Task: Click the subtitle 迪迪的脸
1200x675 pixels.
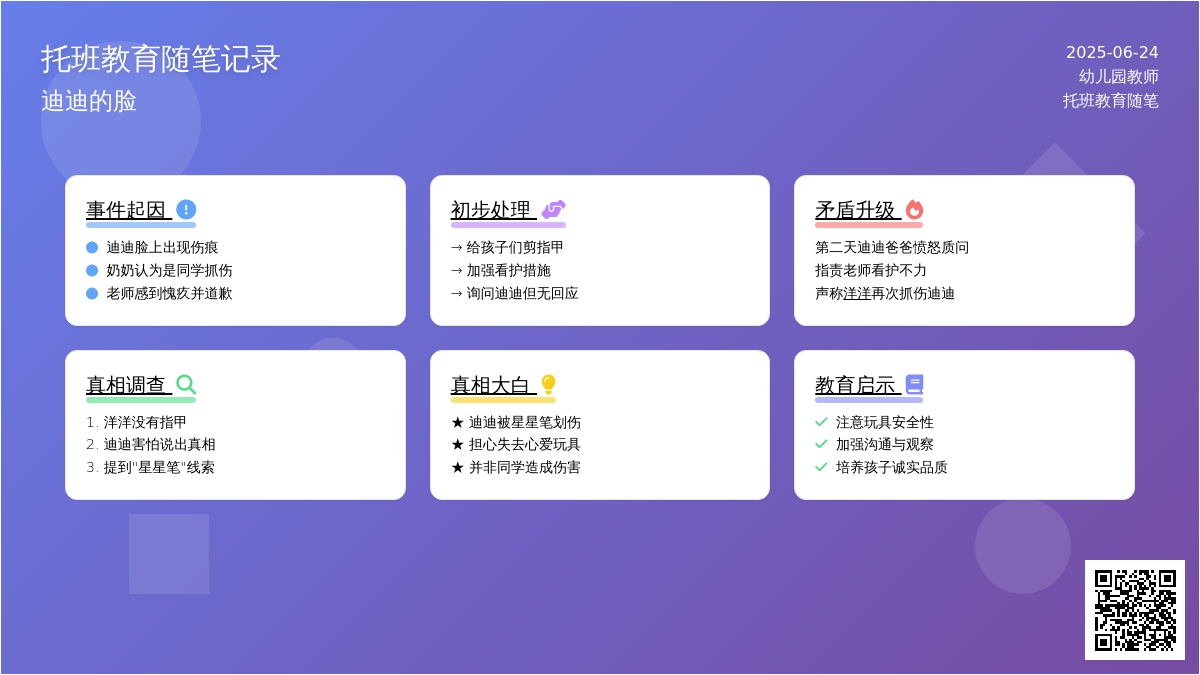Action: tap(89, 101)
